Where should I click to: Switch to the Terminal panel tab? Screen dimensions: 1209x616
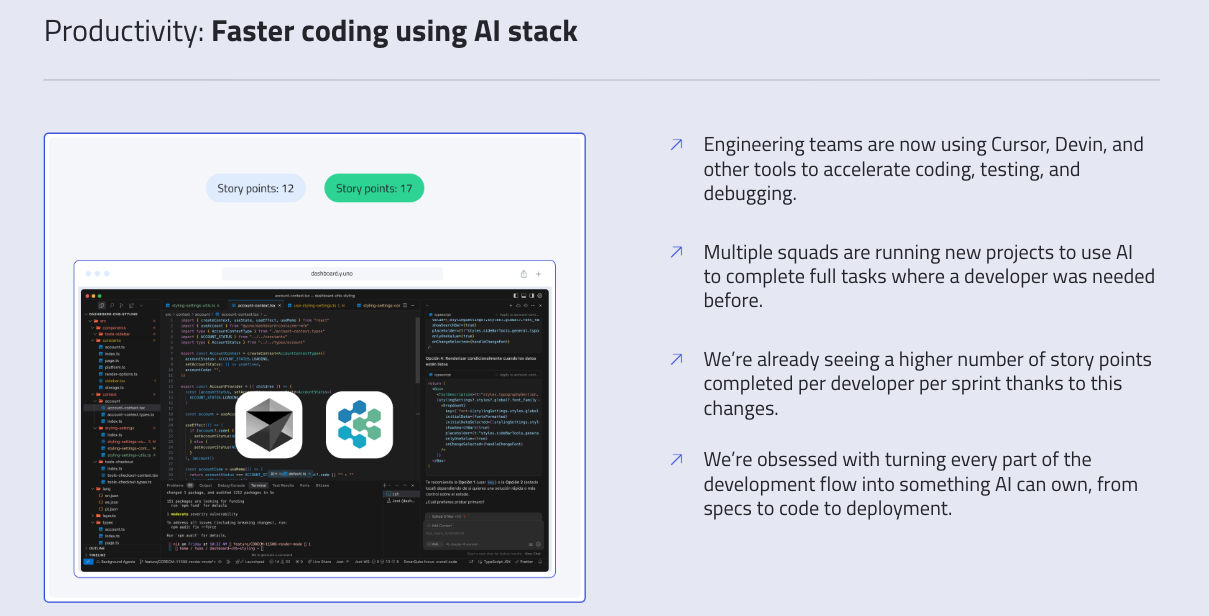259,485
